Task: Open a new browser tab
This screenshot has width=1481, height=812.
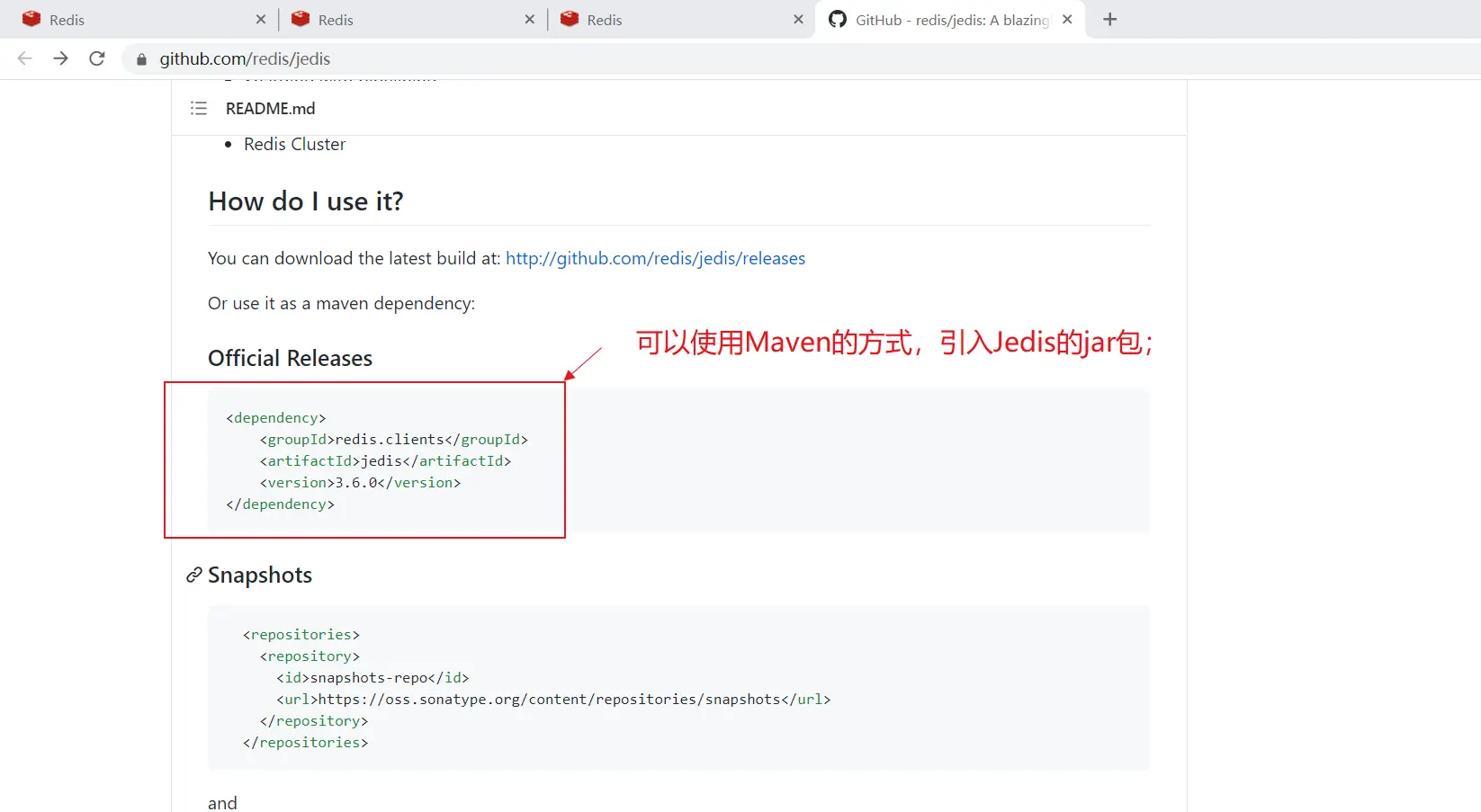Action: 1109,20
